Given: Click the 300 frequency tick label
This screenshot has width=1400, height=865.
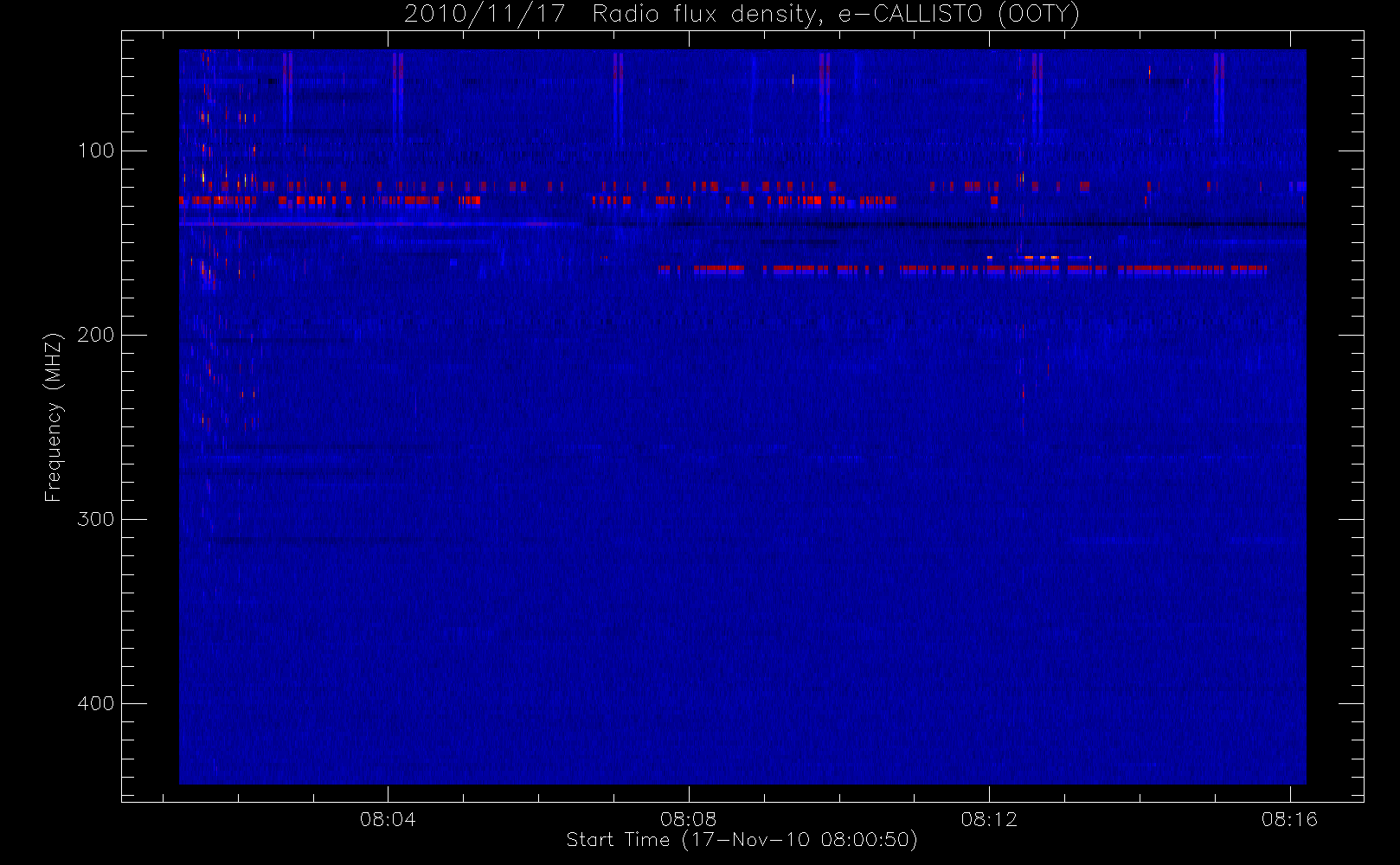Looking at the screenshot, I should coord(96,519).
